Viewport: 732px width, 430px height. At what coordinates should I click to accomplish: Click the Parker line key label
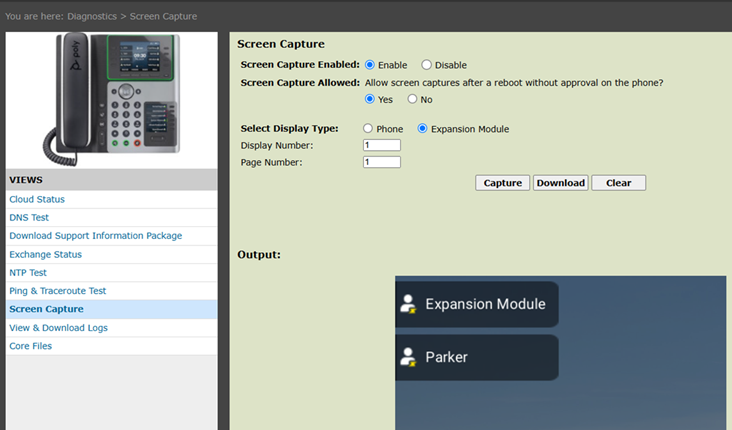coord(446,357)
